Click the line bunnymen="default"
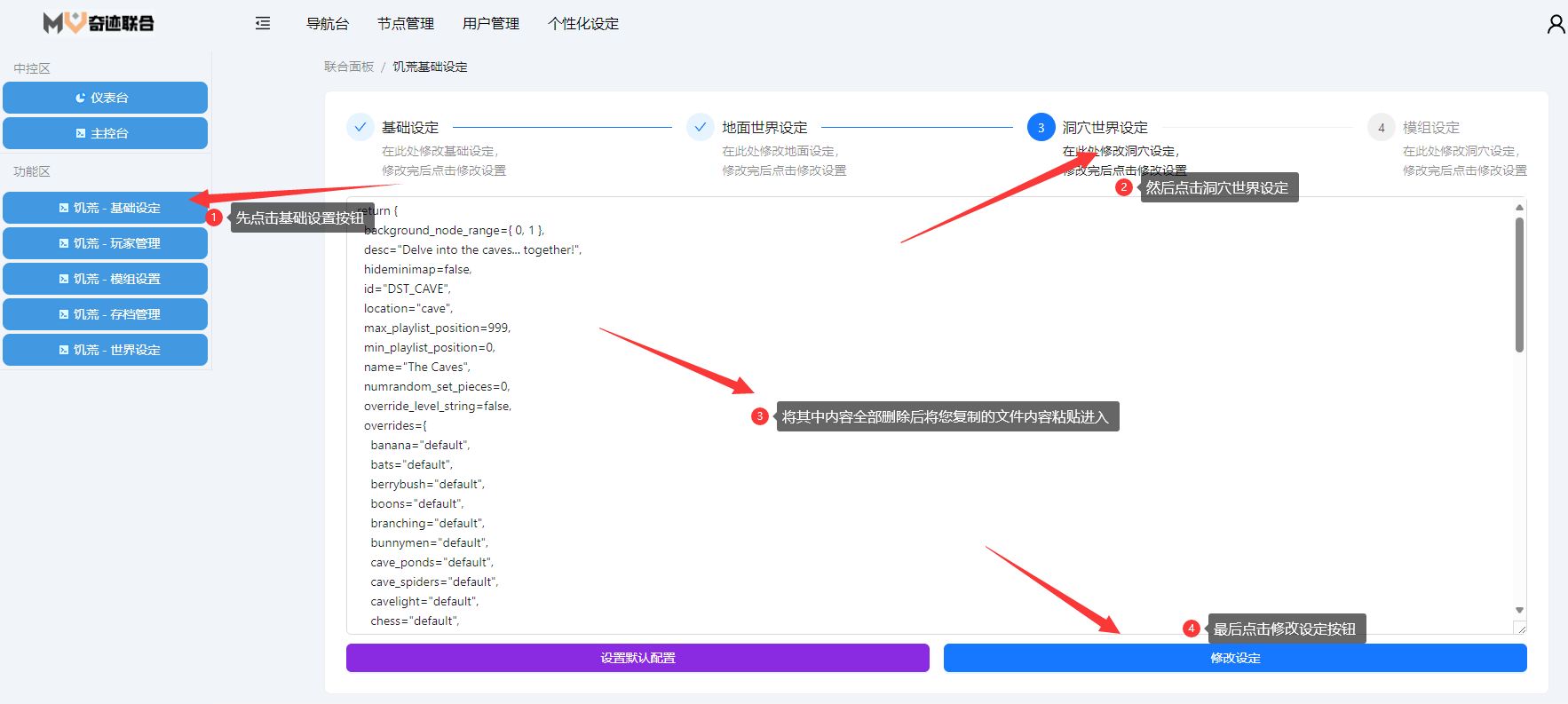The width and height of the screenshot is (1568, 704). point(430,542)
